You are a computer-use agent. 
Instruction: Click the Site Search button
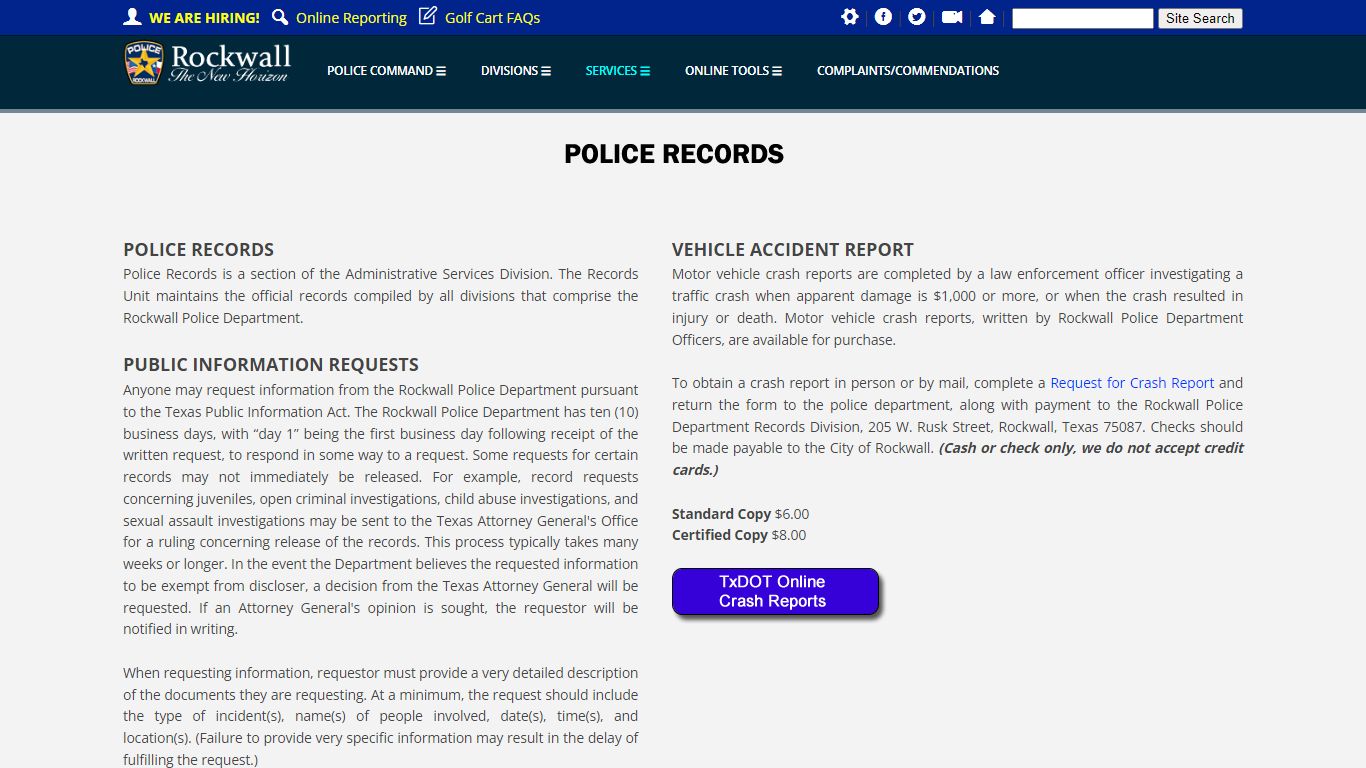pyautogui.click(x=1200, y=18)
